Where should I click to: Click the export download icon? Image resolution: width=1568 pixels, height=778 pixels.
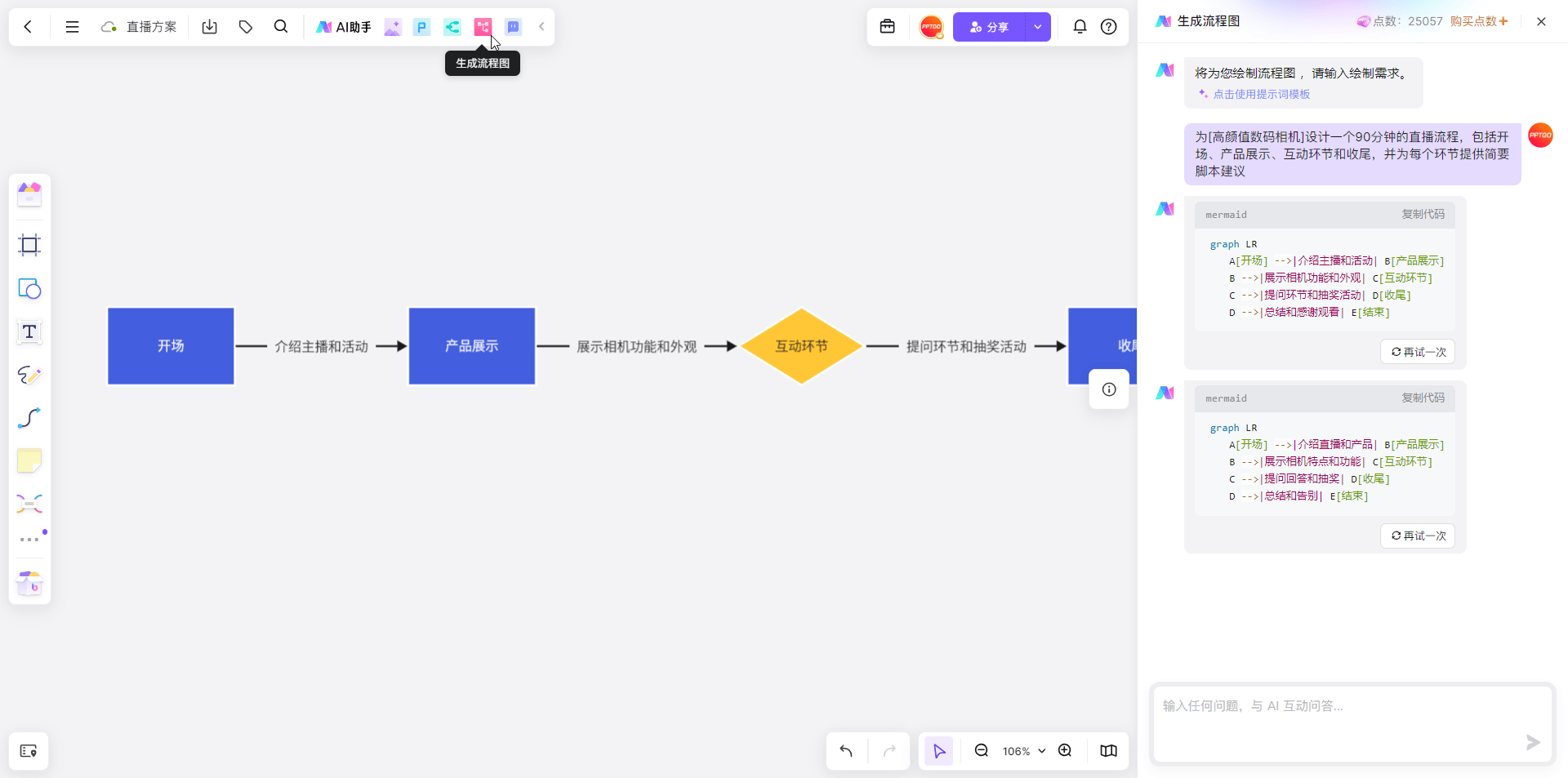point(210,27)
